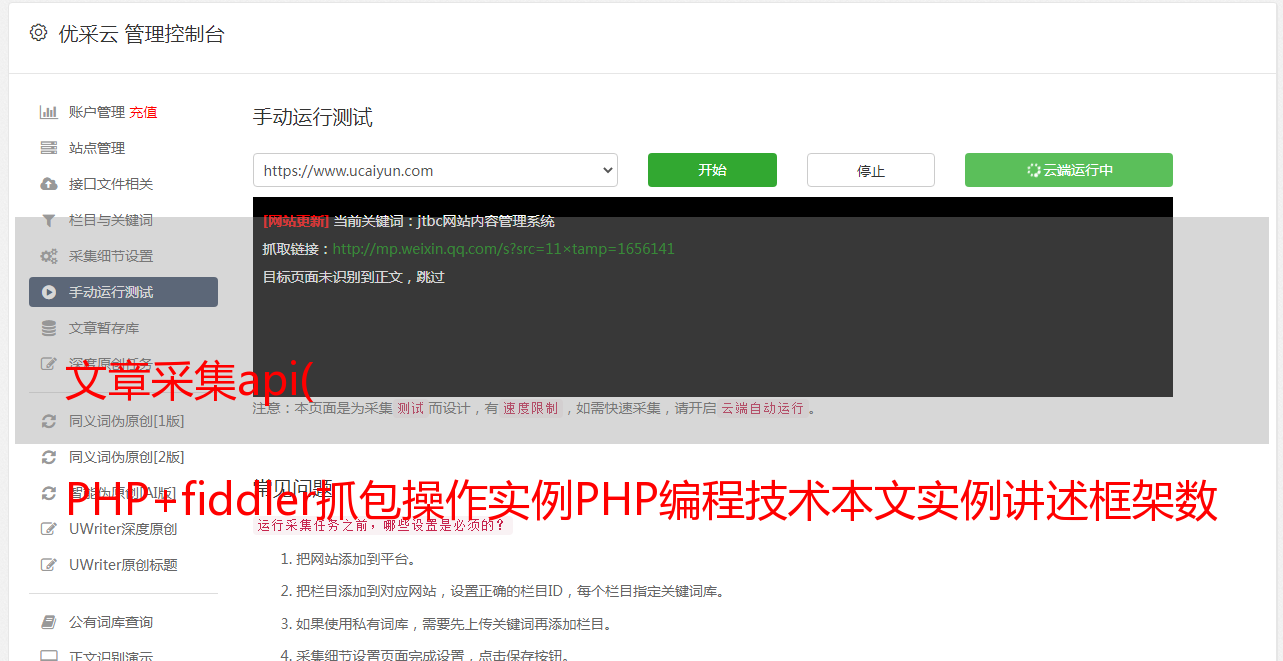Click the spinner icon in 云端运行中 button
This screenshot has width=1283, height=661.
coord(1034,170)
